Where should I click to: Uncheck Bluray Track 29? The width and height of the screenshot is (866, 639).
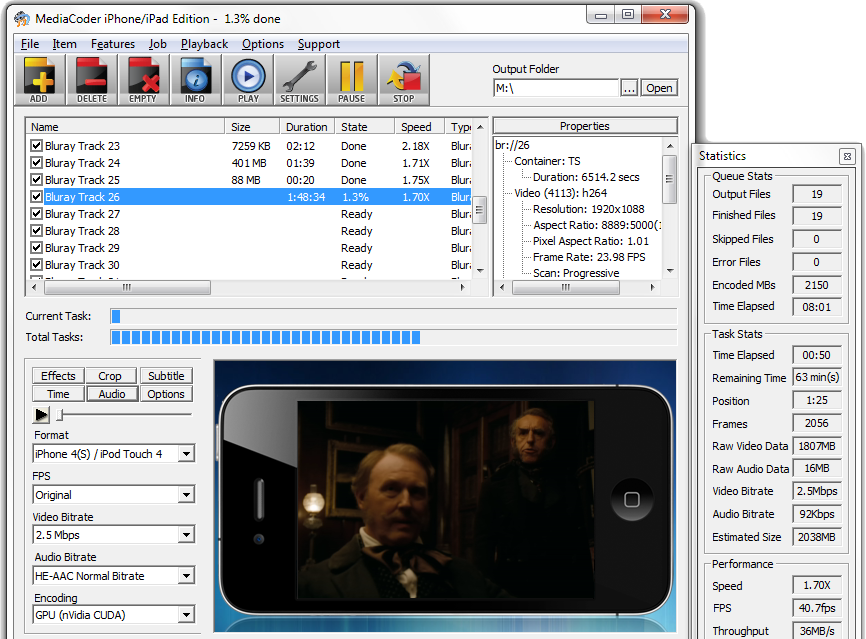pos(36,248)
